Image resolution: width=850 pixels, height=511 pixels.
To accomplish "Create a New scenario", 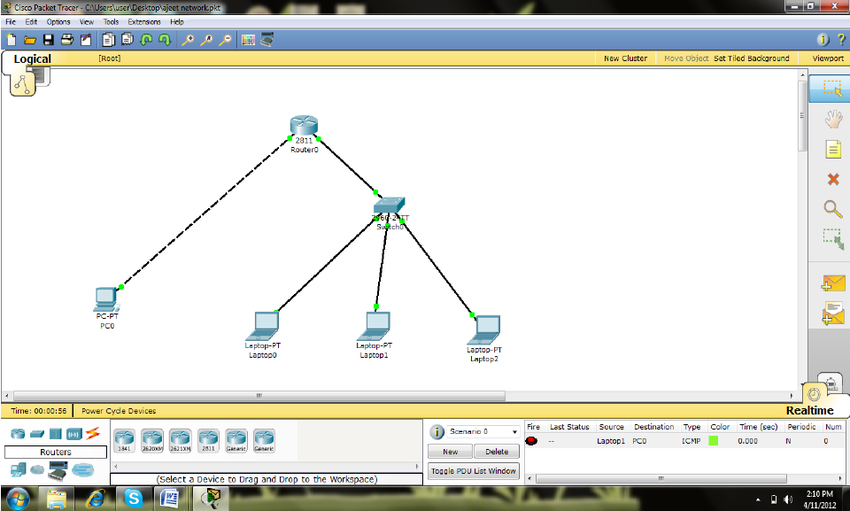I will (450, 451).
